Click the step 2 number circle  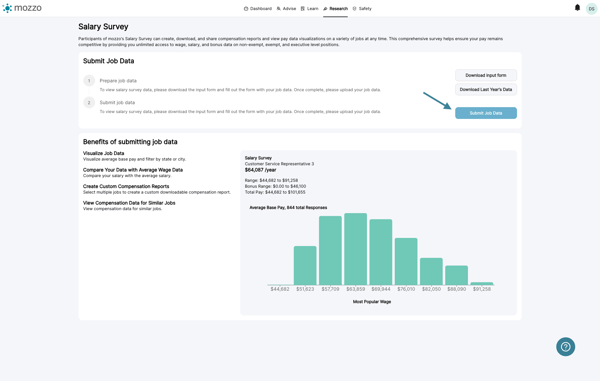89,103
